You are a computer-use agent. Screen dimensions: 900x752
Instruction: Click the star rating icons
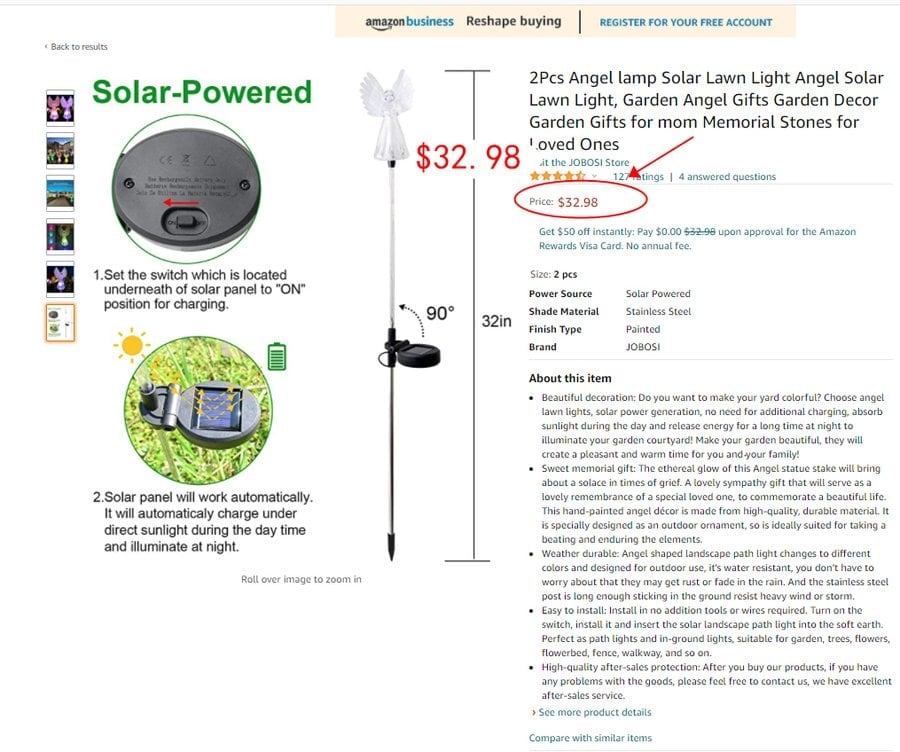(x=557, y=176)
